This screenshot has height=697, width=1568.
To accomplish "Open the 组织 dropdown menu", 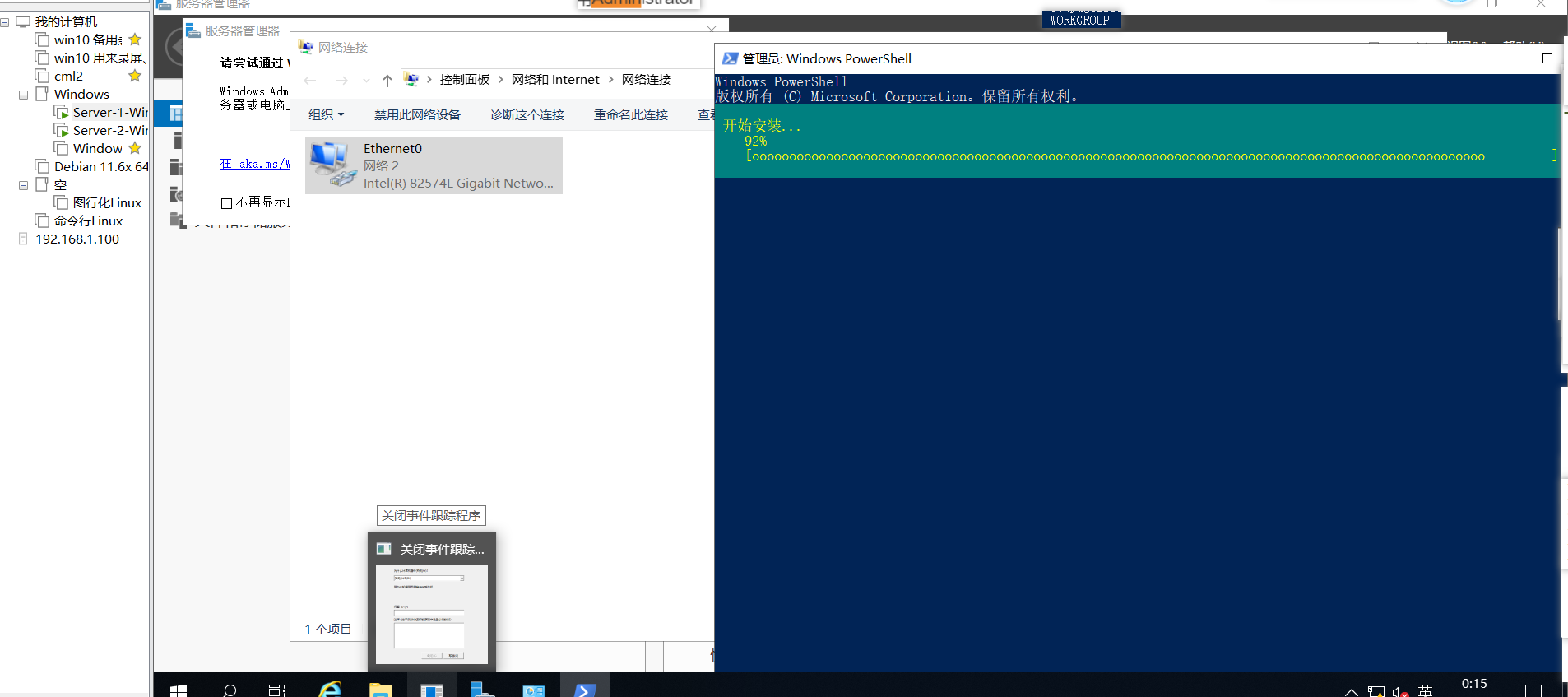I will point(327,114).
